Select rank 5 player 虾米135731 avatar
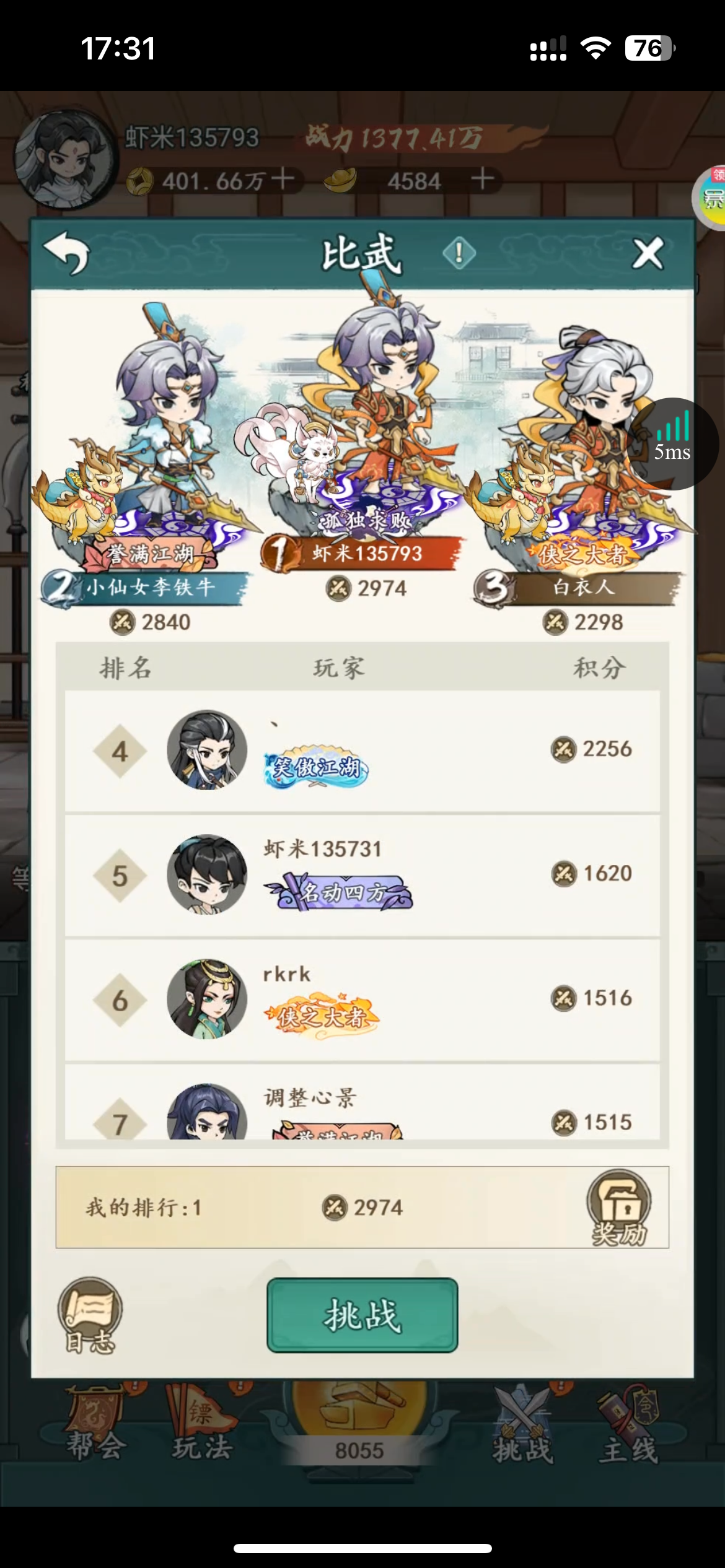 pos(207,874)
